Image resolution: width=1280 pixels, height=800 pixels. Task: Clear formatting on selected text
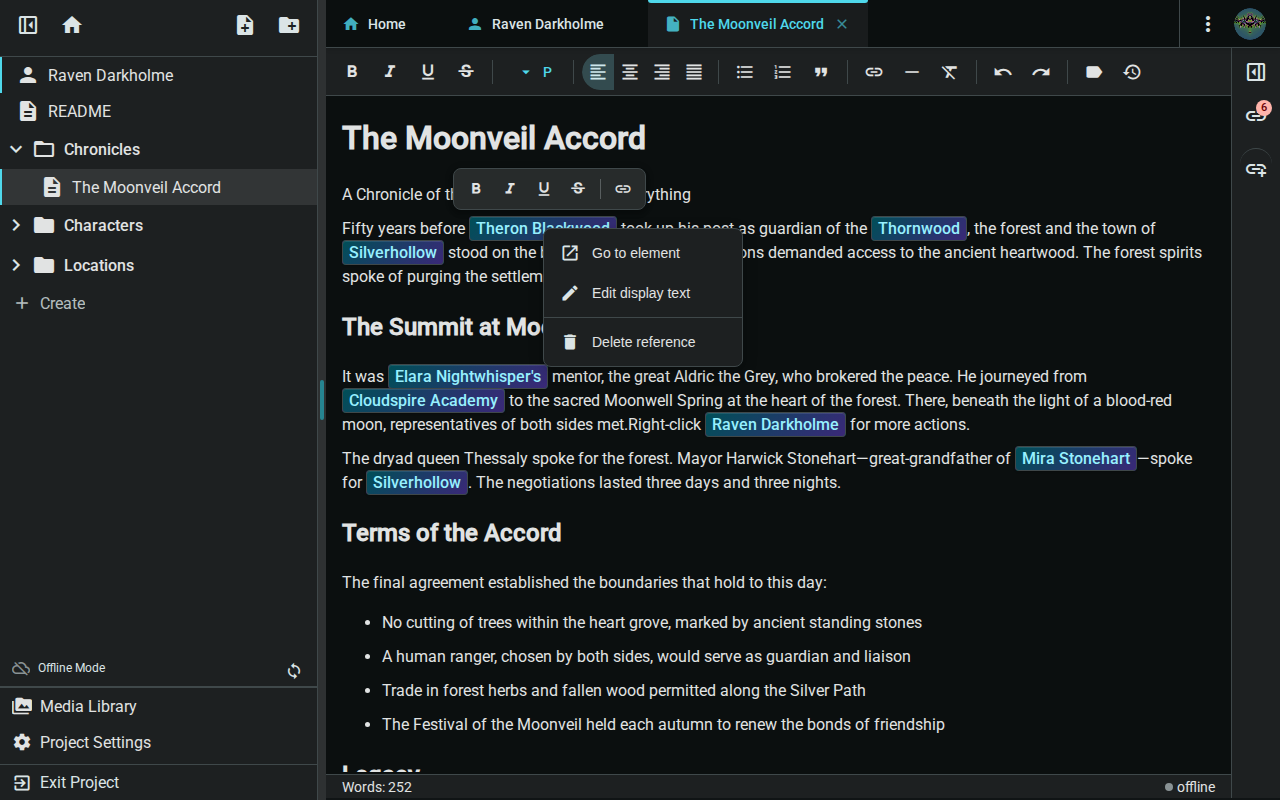point(949,71)
